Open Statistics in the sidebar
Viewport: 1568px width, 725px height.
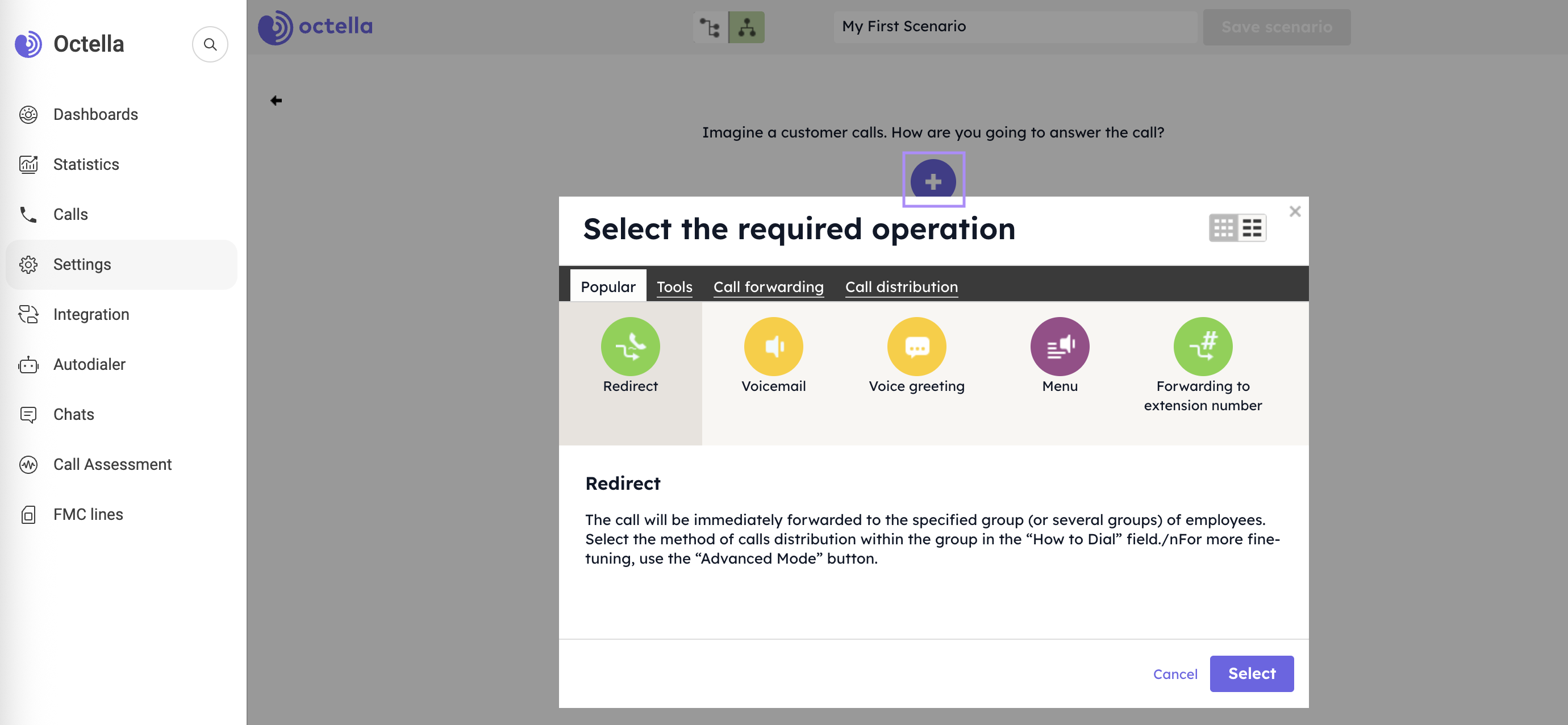(86, 164)
